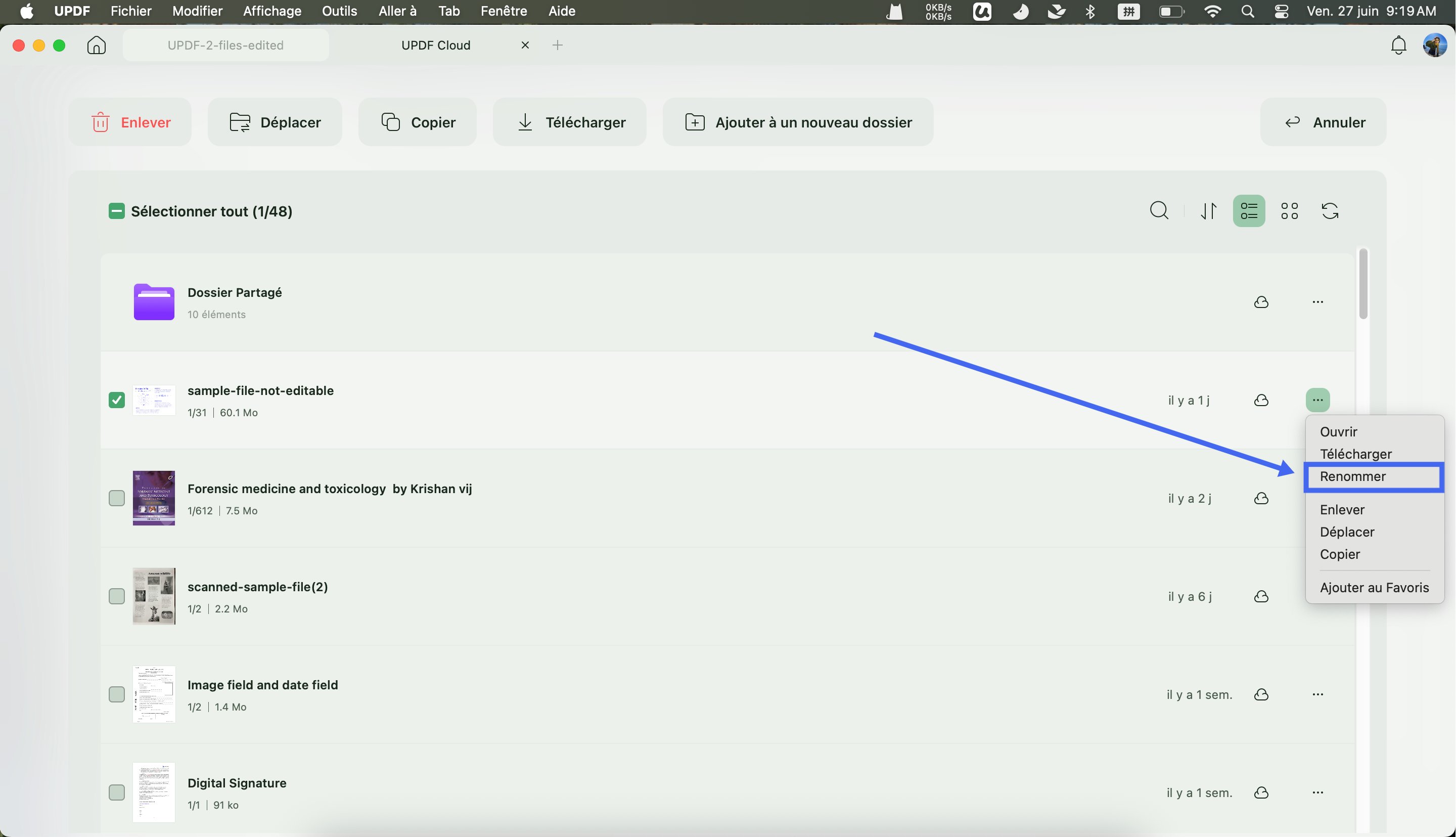Open the Apple menu
Screen dimensions: 1456x837
pyautogui.click(x=26, y=11)
